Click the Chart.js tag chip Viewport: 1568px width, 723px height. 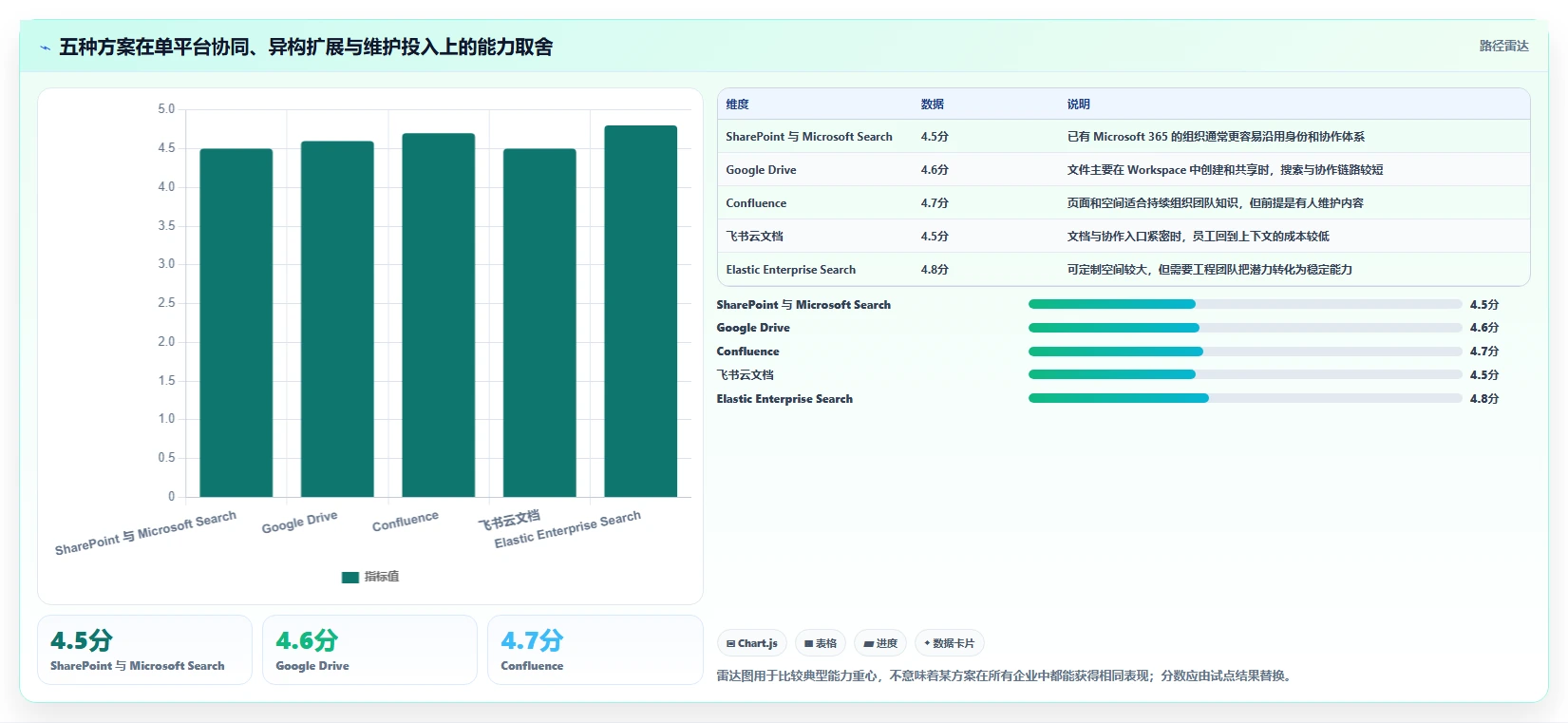click(x=752, y=643)
